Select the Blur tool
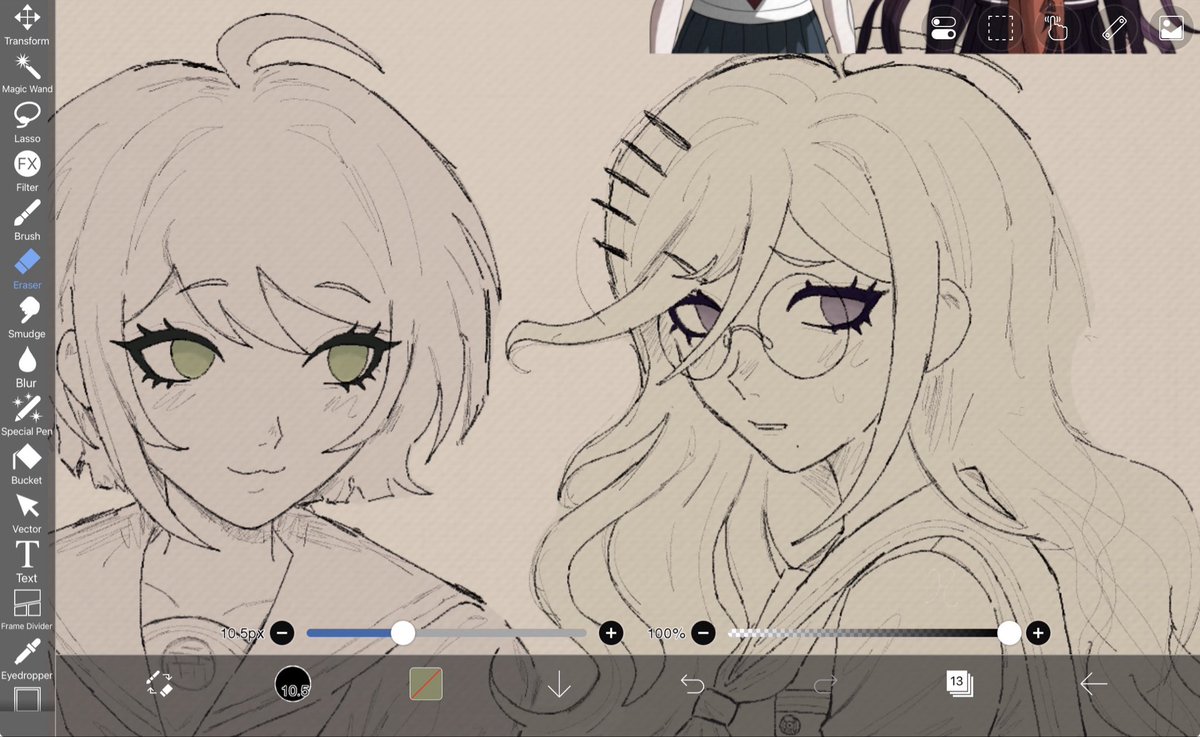 [x=27, y=367]
